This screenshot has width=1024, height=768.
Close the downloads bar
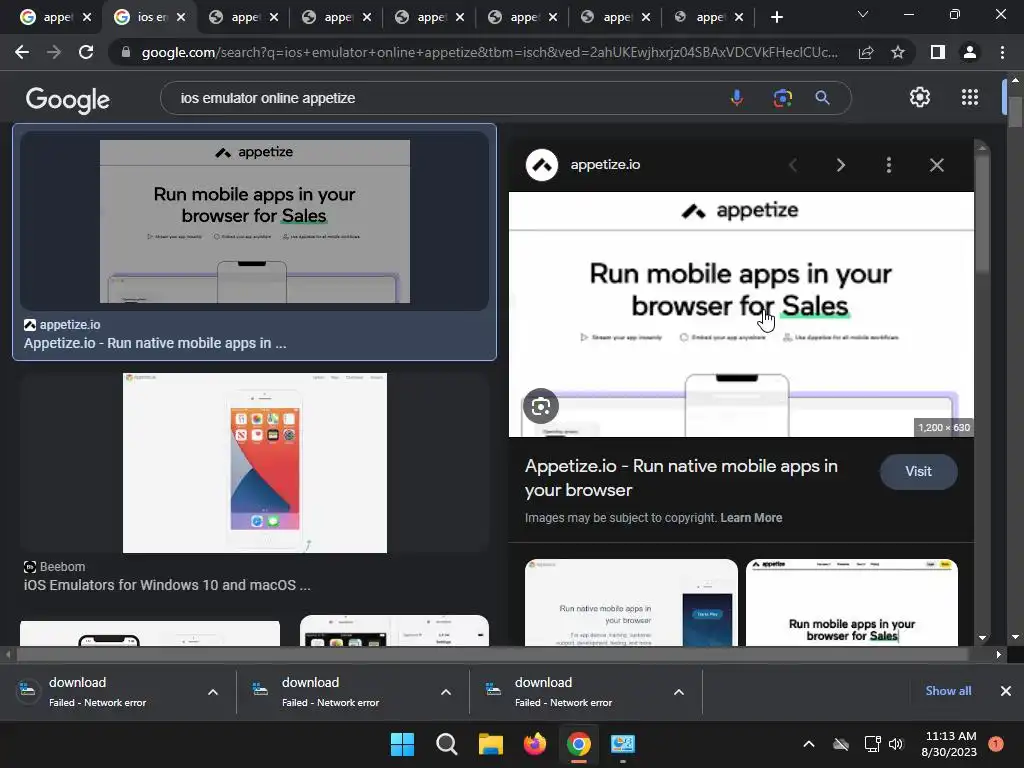point(1006,691)
